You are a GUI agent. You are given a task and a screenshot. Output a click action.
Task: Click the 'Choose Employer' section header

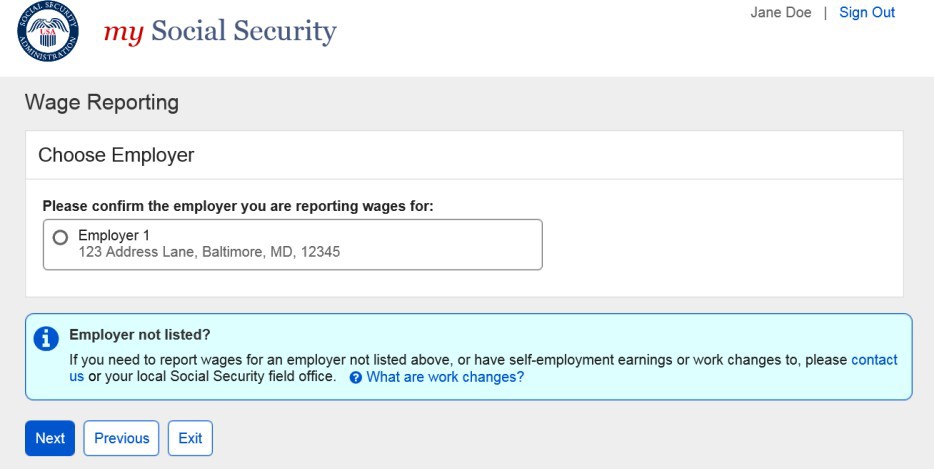tap(116, 155)
